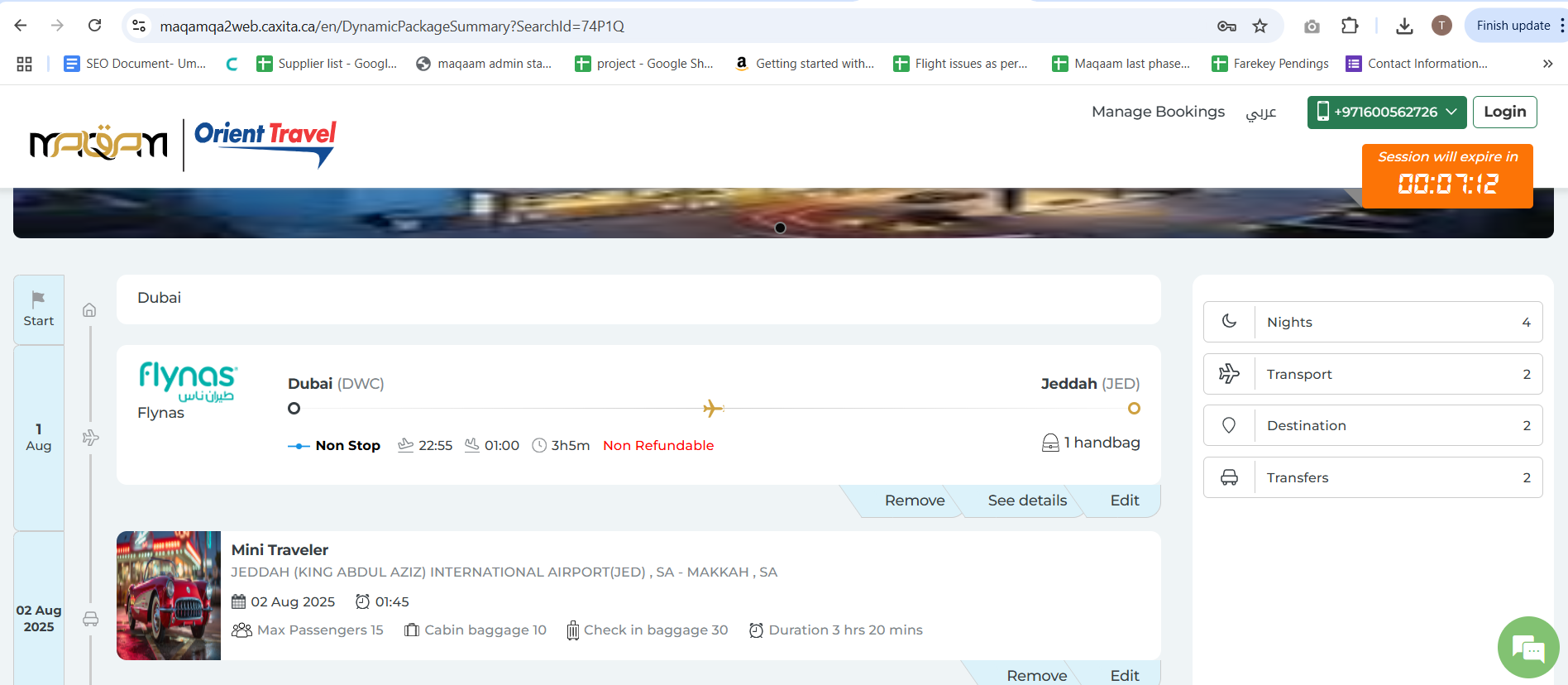Click the banner carousel dot indicator
This screenshot has height=685, width=1568.
(780, 228)
